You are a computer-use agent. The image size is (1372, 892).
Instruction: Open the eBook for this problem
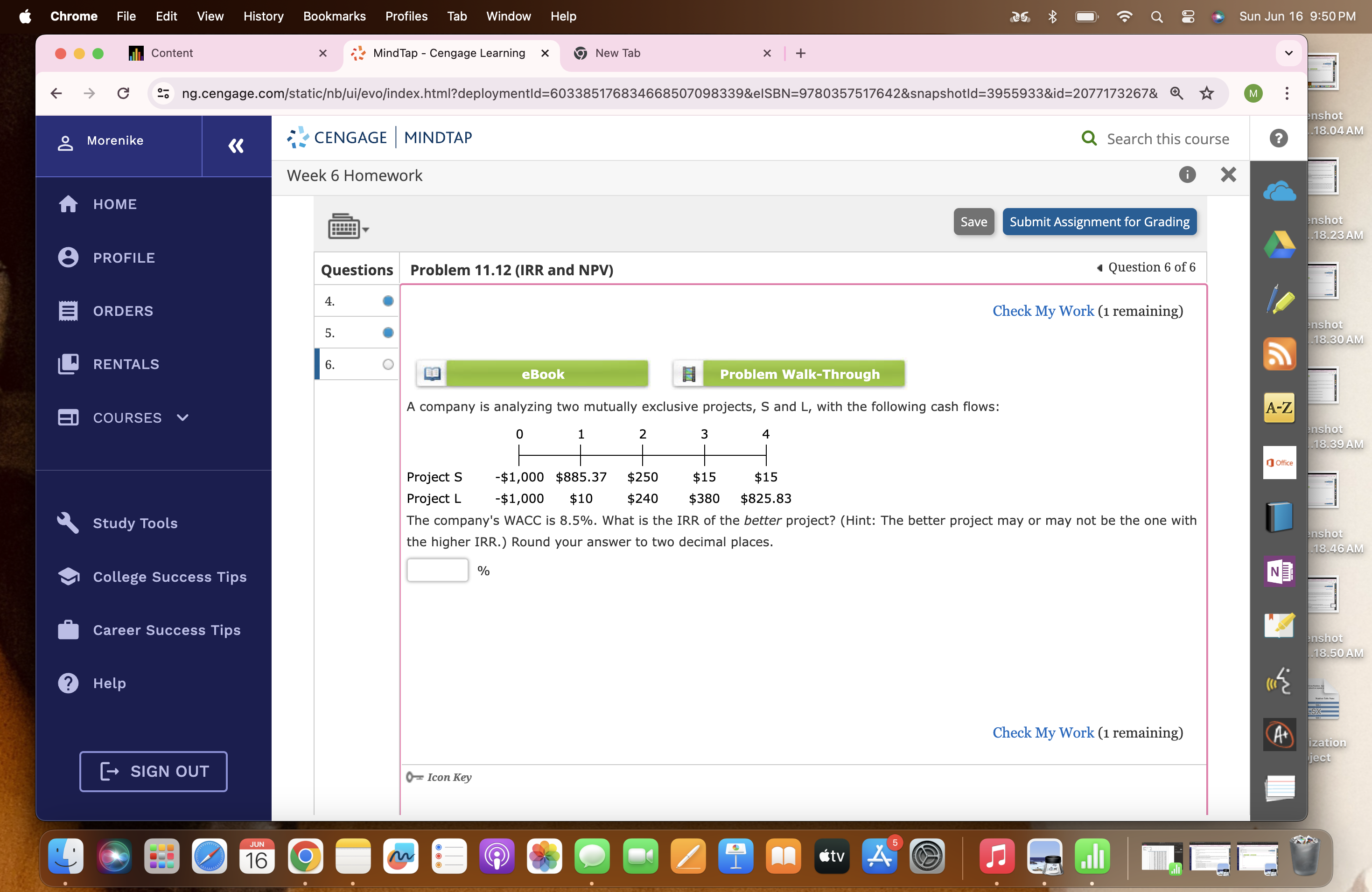coord(542,373)
